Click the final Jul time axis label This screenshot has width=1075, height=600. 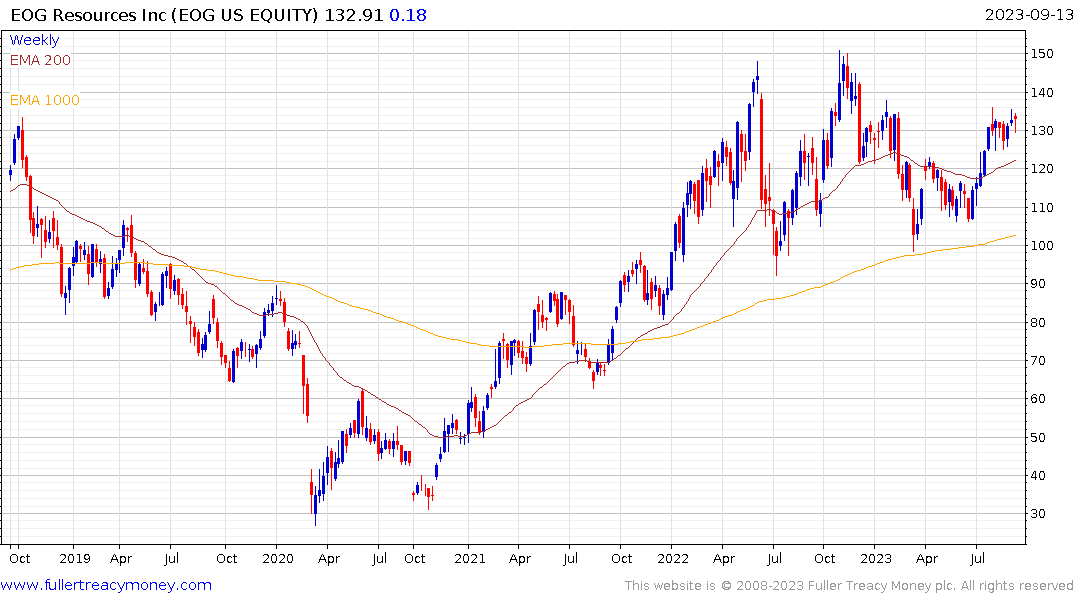click(x=978, y=559)
